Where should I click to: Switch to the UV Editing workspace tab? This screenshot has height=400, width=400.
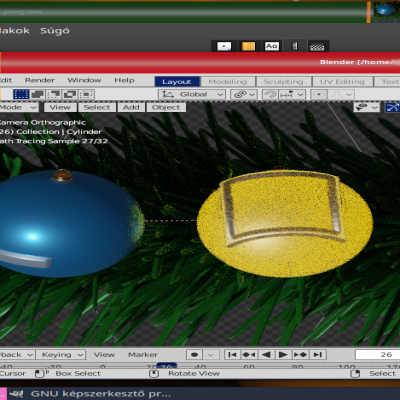[x=342, y=82]
